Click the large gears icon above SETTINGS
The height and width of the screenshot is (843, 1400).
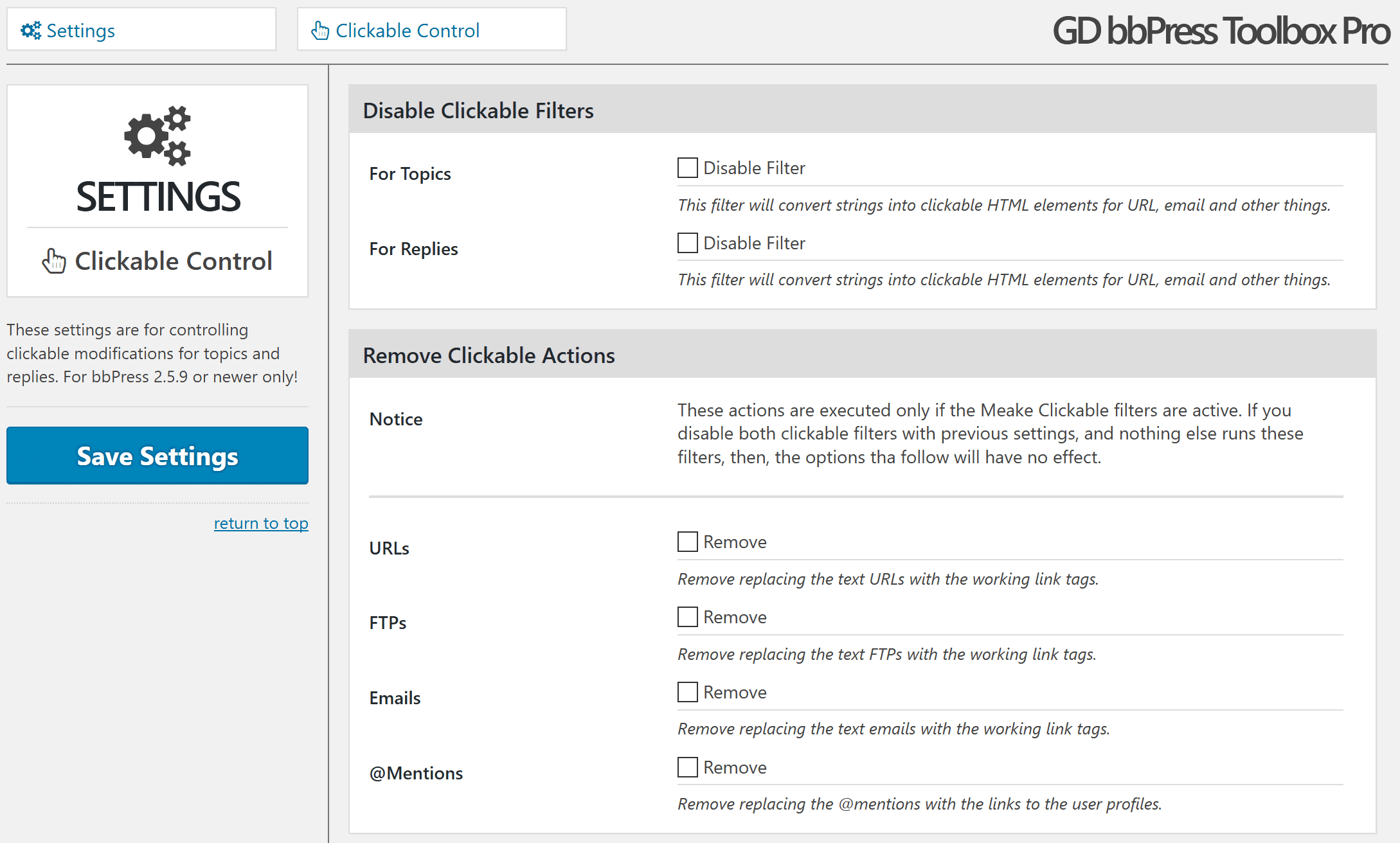tap(157, 136)
